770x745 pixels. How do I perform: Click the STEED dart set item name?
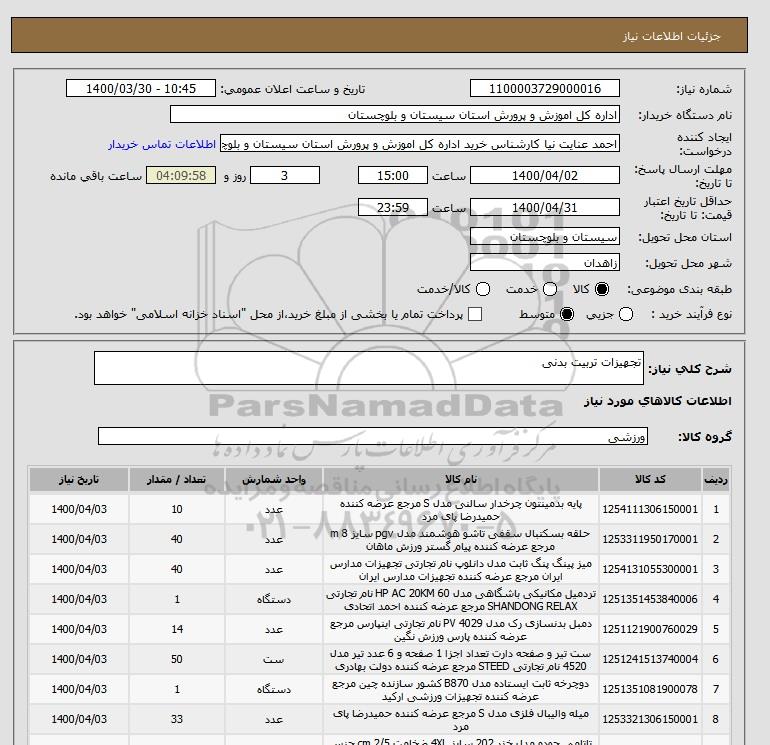point(461,660)
